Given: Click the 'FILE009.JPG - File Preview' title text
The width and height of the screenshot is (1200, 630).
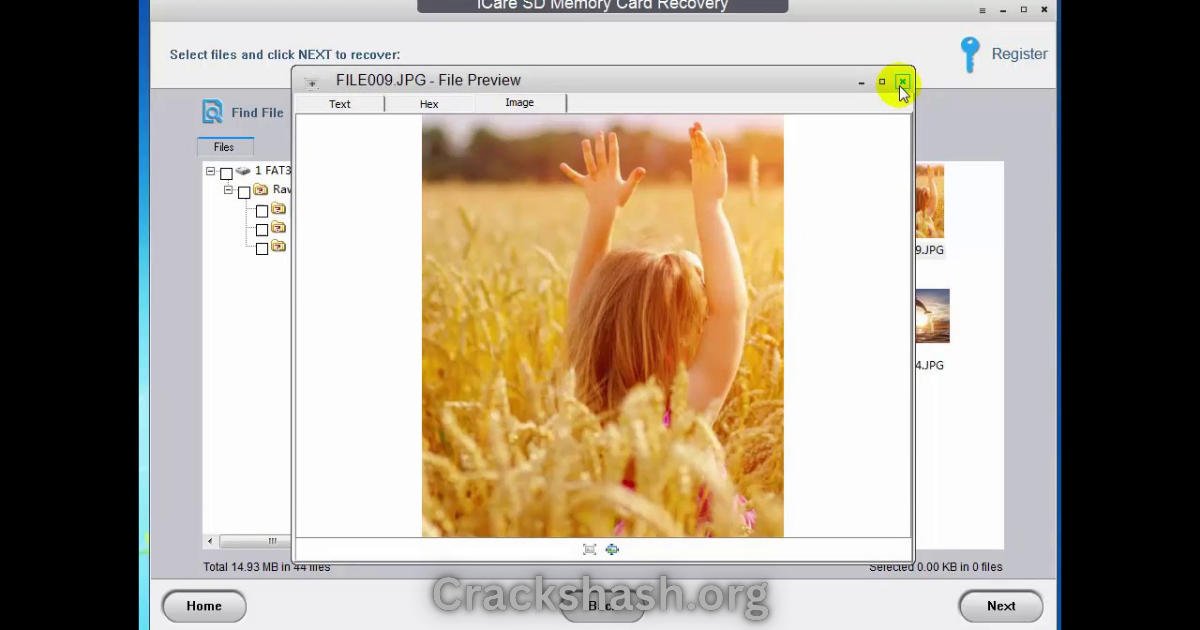Looking at the screenshot, I should [428, 80].
